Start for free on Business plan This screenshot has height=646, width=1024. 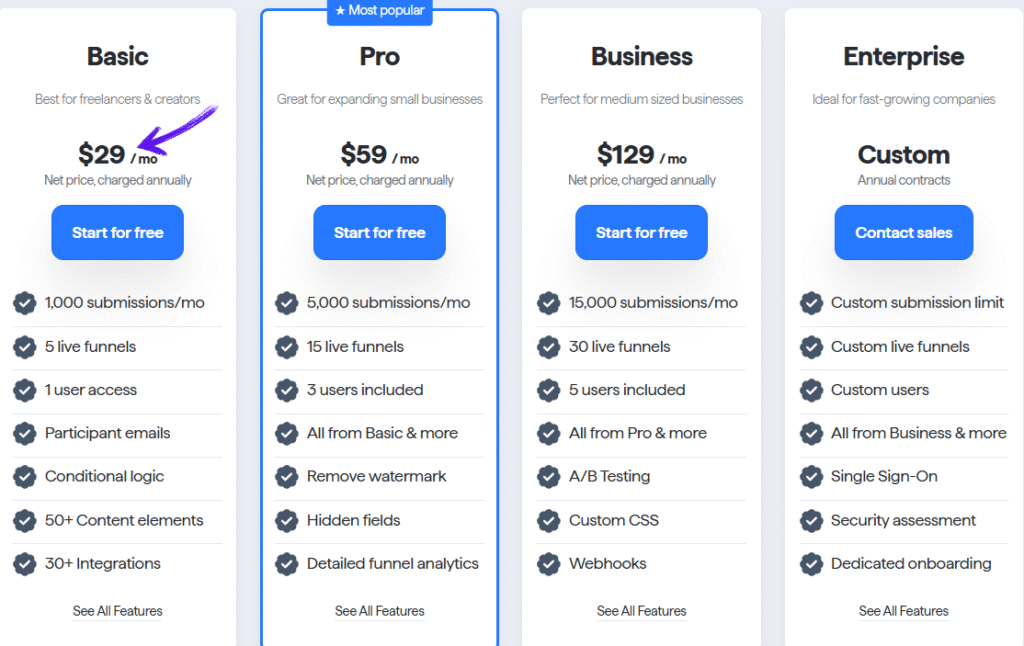tap(641, 233)
